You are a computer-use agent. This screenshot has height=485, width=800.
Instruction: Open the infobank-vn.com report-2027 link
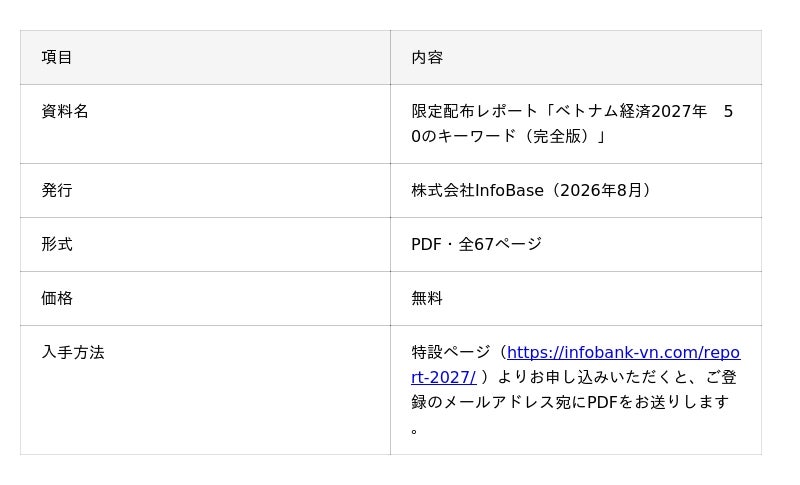click(623, 352)
